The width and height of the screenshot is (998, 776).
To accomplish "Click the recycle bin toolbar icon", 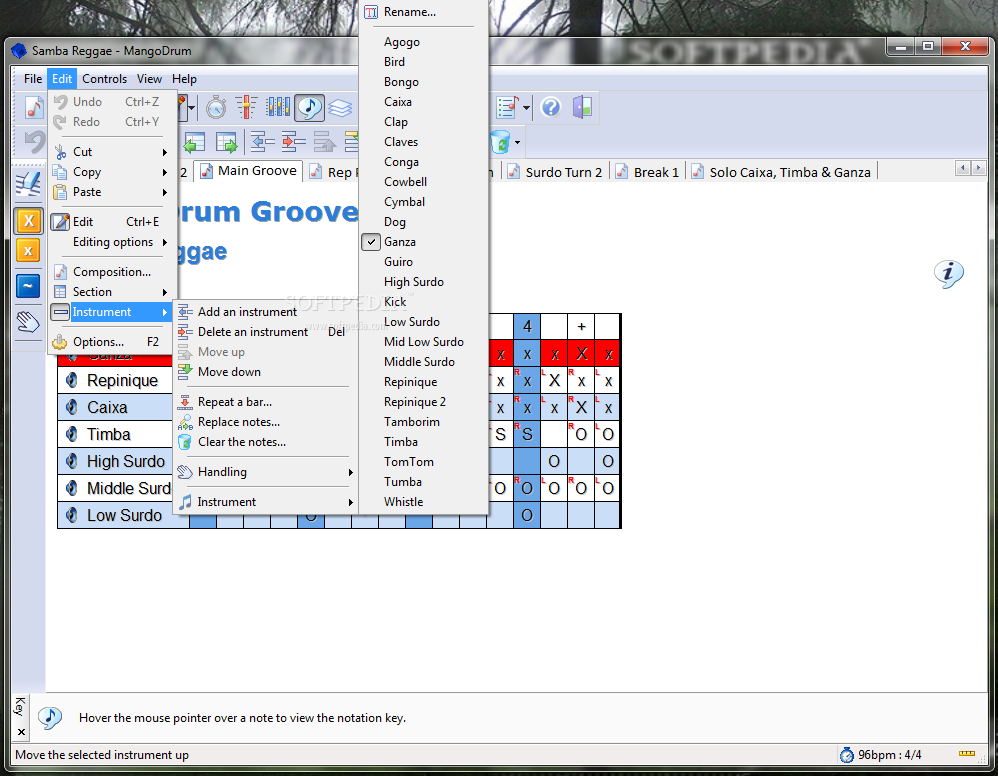I will [501, 142].
